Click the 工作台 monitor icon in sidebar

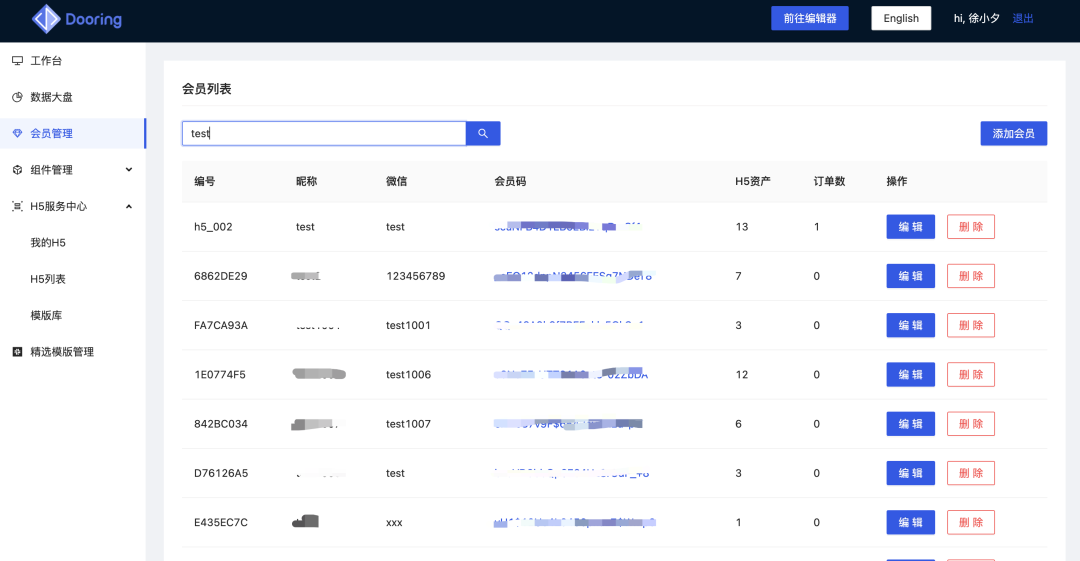(17, 61)
